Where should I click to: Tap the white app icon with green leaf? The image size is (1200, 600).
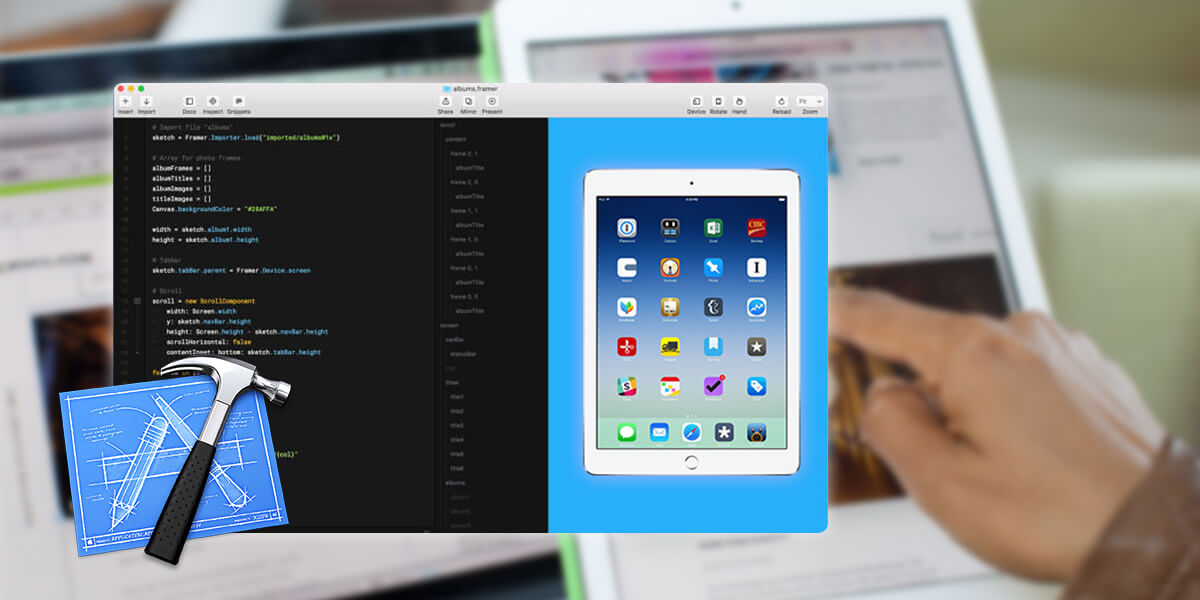[627, 307]
